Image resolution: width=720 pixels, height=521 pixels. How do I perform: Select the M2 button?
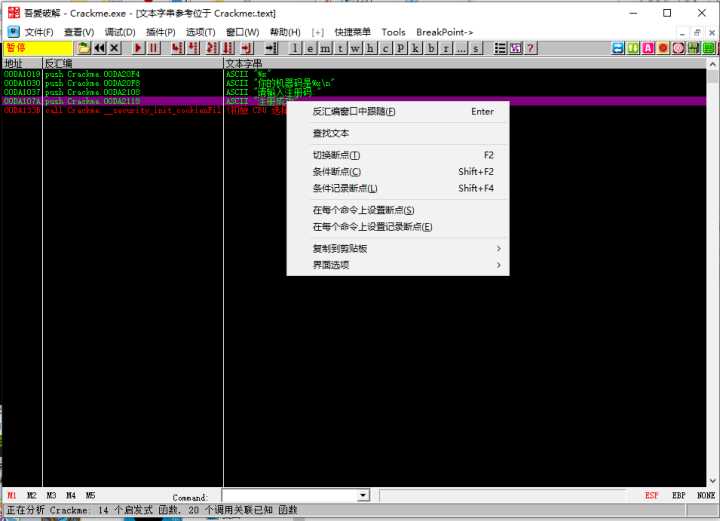point(31,495)
